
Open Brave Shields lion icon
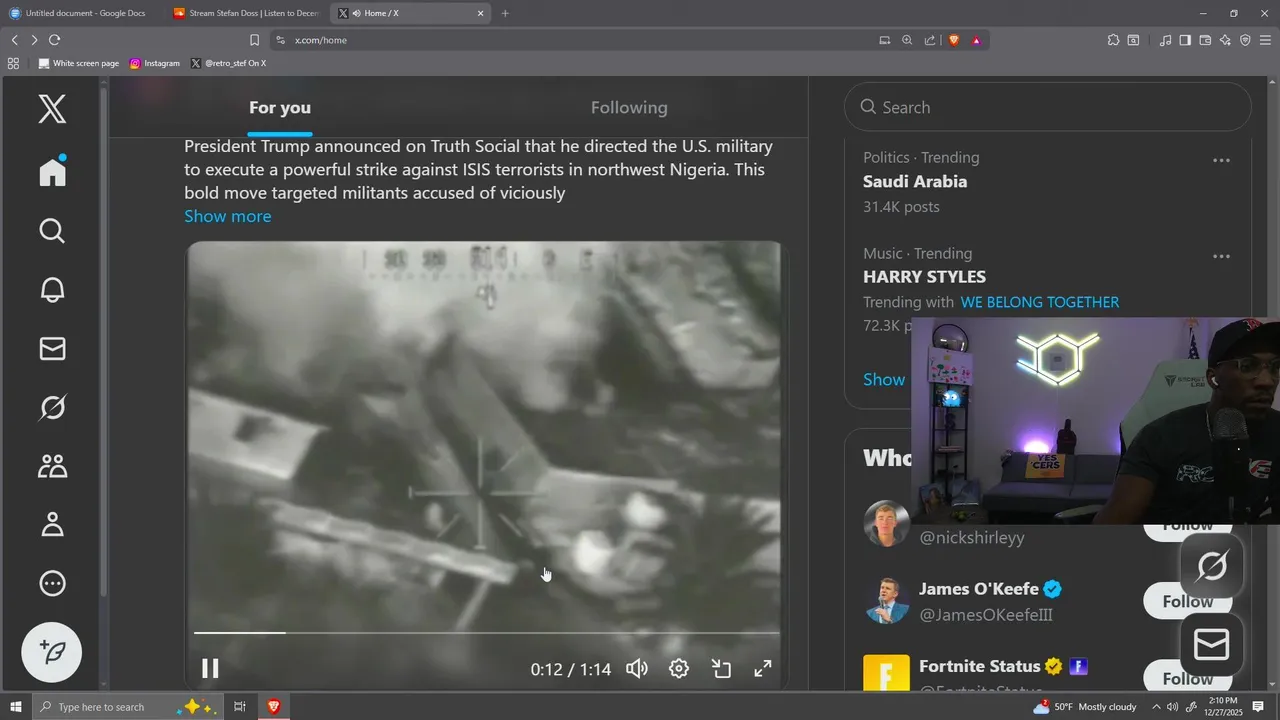point(953,40)
